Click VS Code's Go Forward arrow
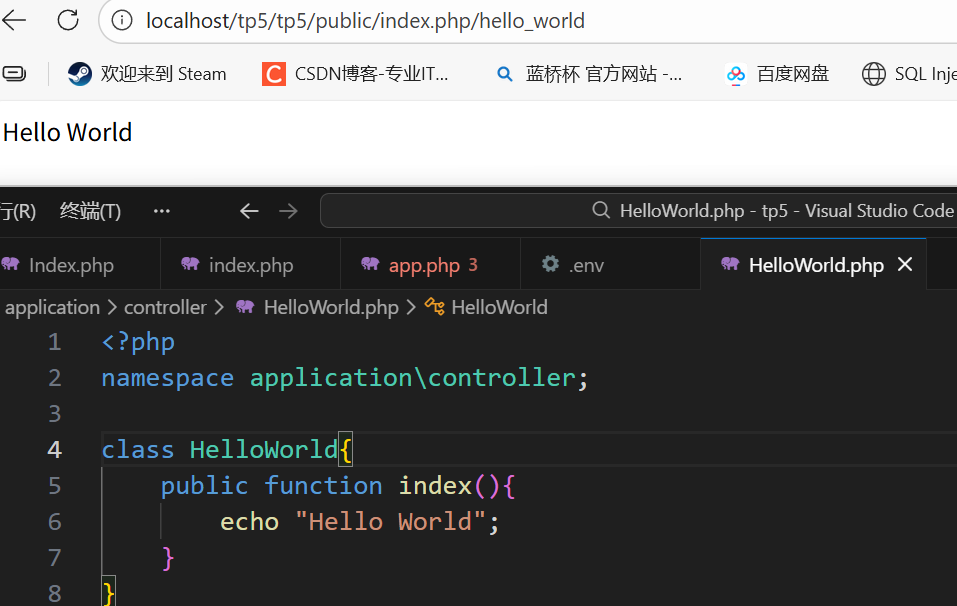 [288, 211]
